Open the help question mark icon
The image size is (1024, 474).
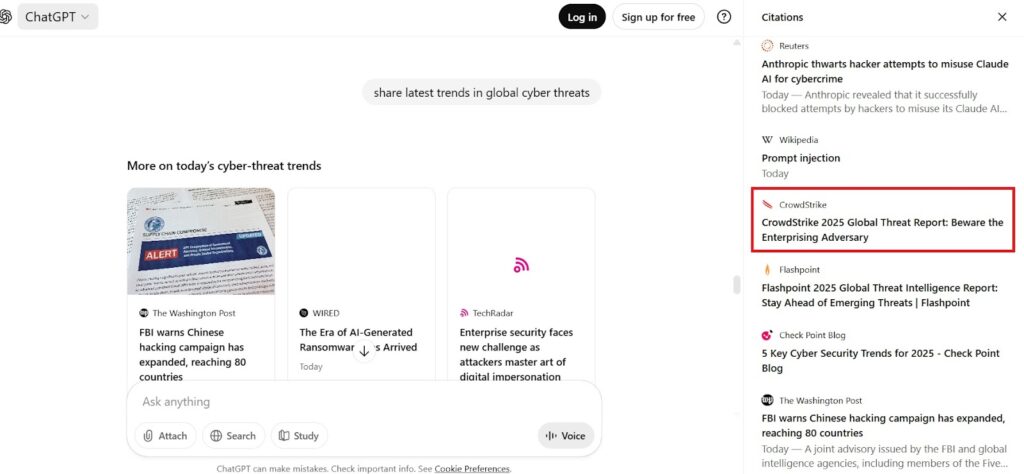(724, 17)
